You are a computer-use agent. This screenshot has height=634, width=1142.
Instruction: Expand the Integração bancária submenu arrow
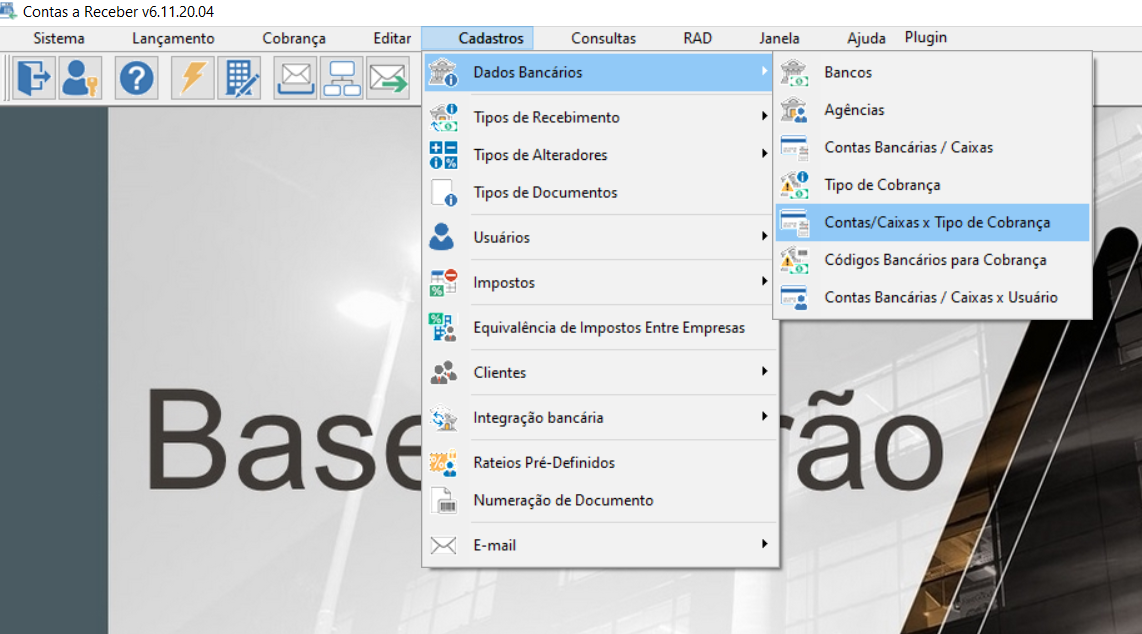[x=764, y=416]
